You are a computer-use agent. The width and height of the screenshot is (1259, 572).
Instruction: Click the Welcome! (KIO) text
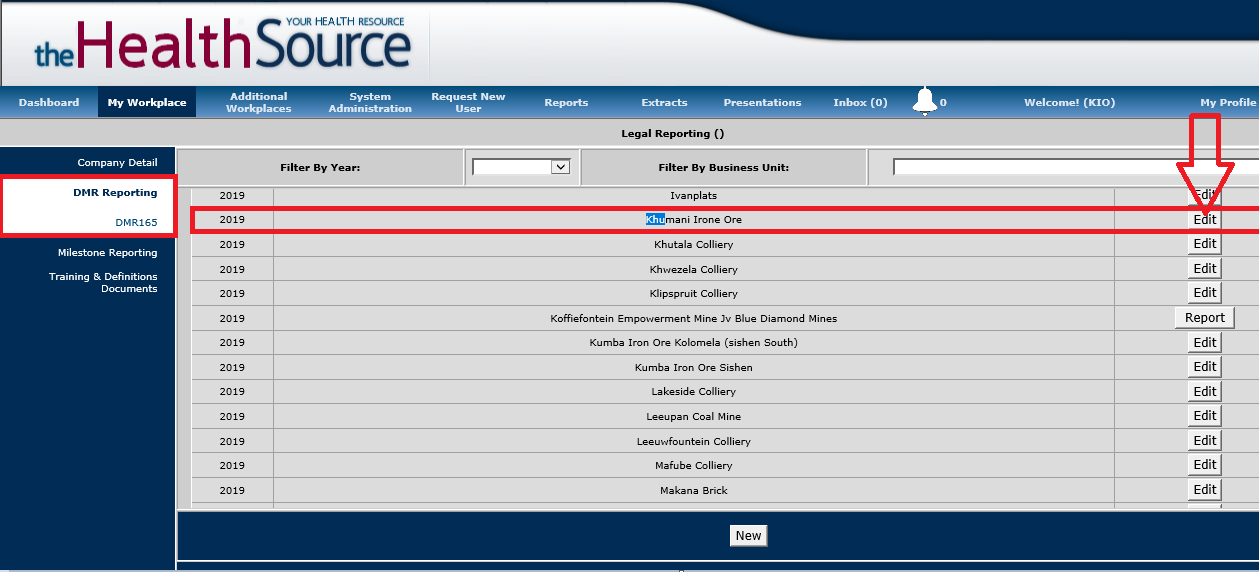pos(1069,102)
